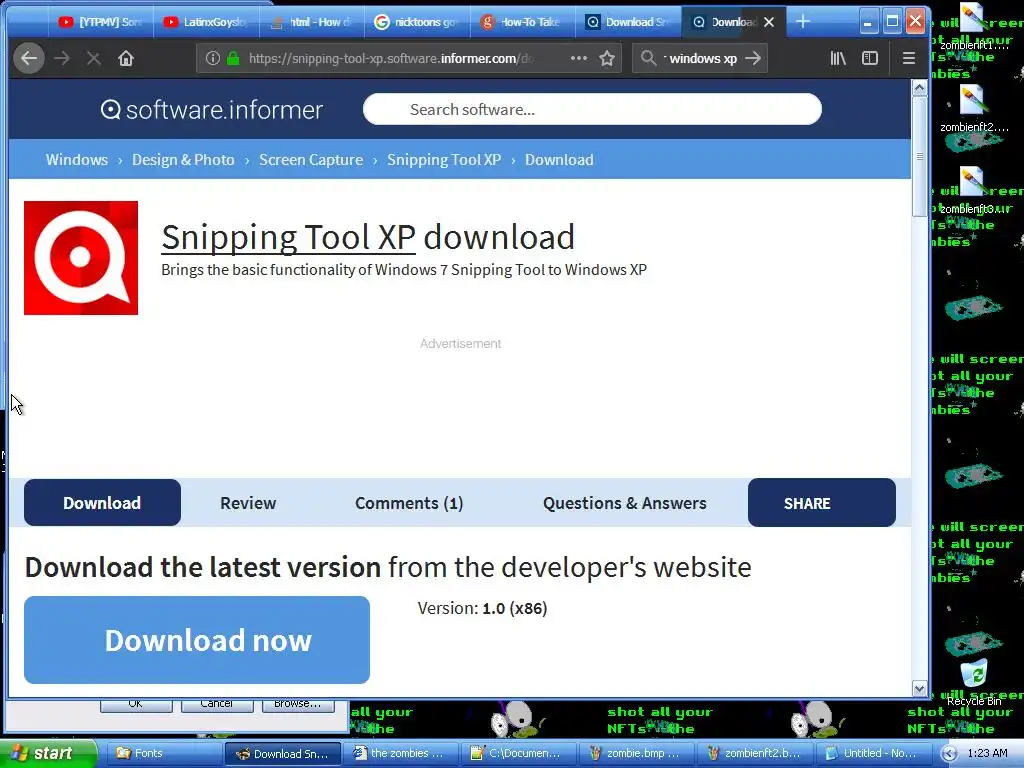Switch to Untitled - Notepad taskbar item
This screenshot has width=1024, height=768.
point(872,754)
